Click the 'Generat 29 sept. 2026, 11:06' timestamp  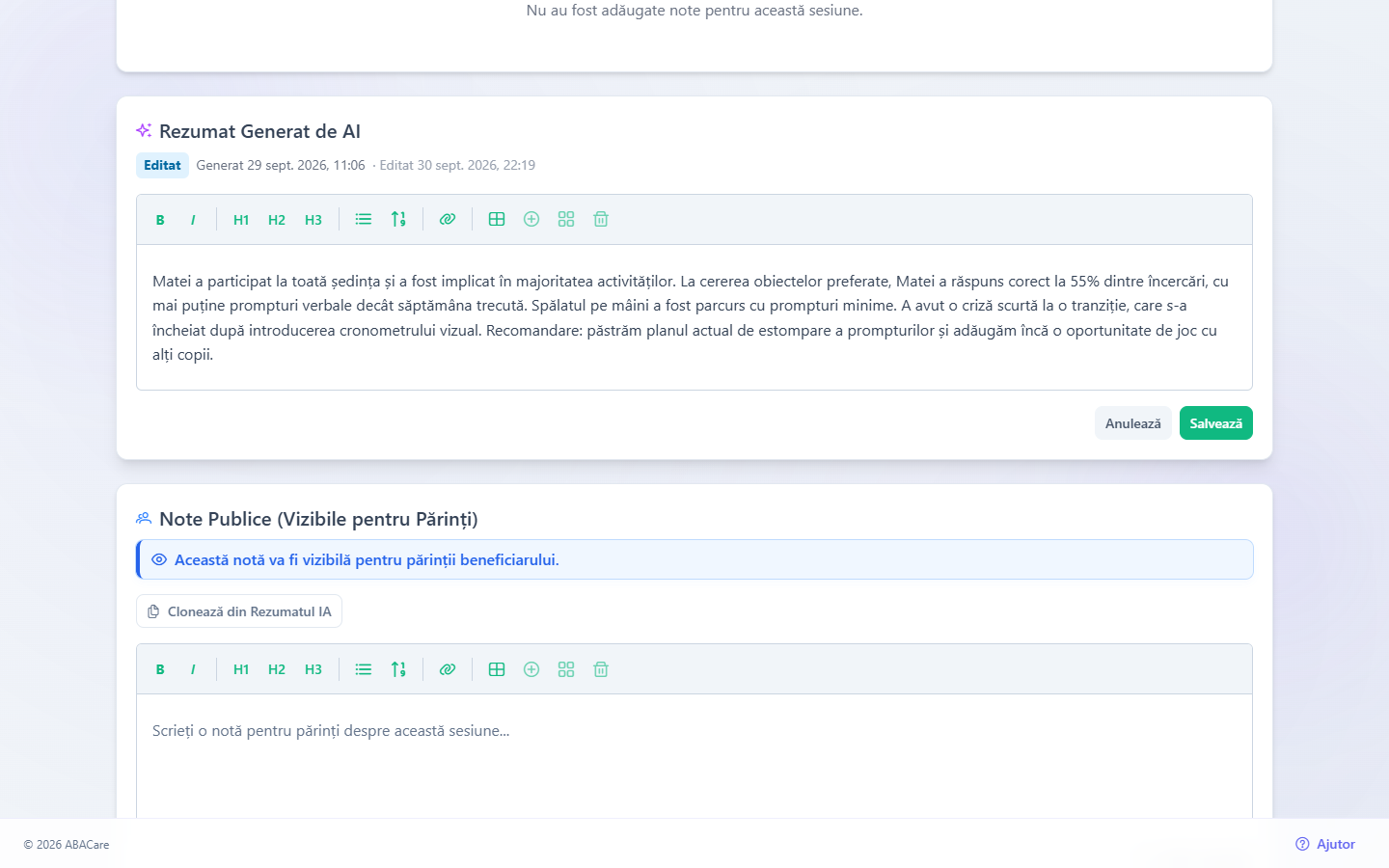[x=281, y=165]
